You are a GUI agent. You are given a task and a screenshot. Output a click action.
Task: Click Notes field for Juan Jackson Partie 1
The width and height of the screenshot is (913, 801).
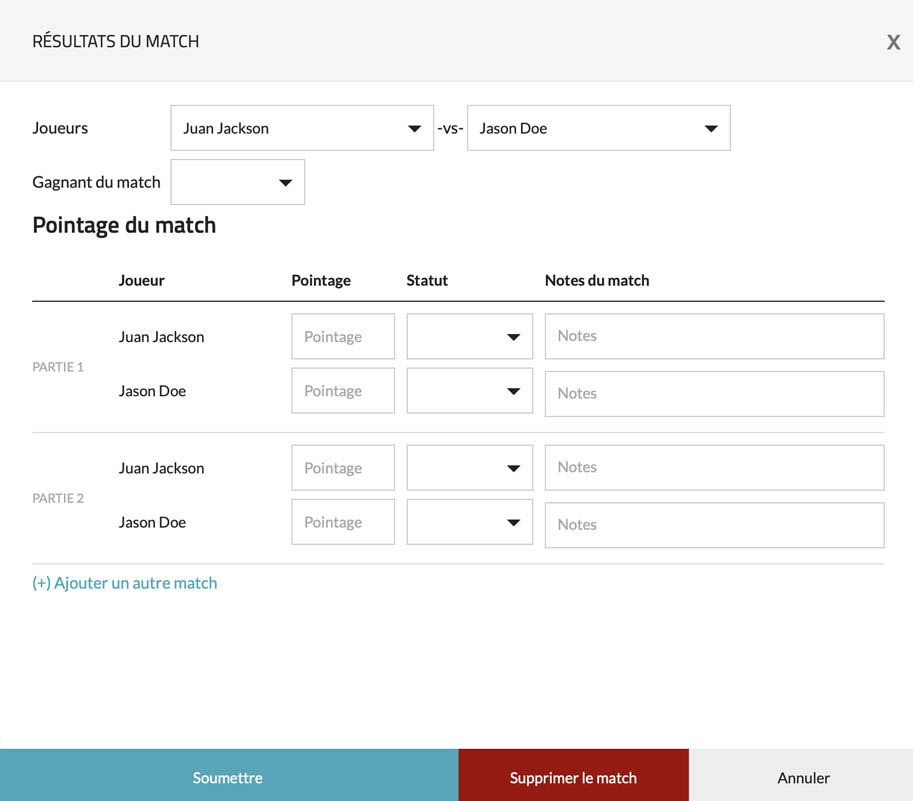pos(714,336)
